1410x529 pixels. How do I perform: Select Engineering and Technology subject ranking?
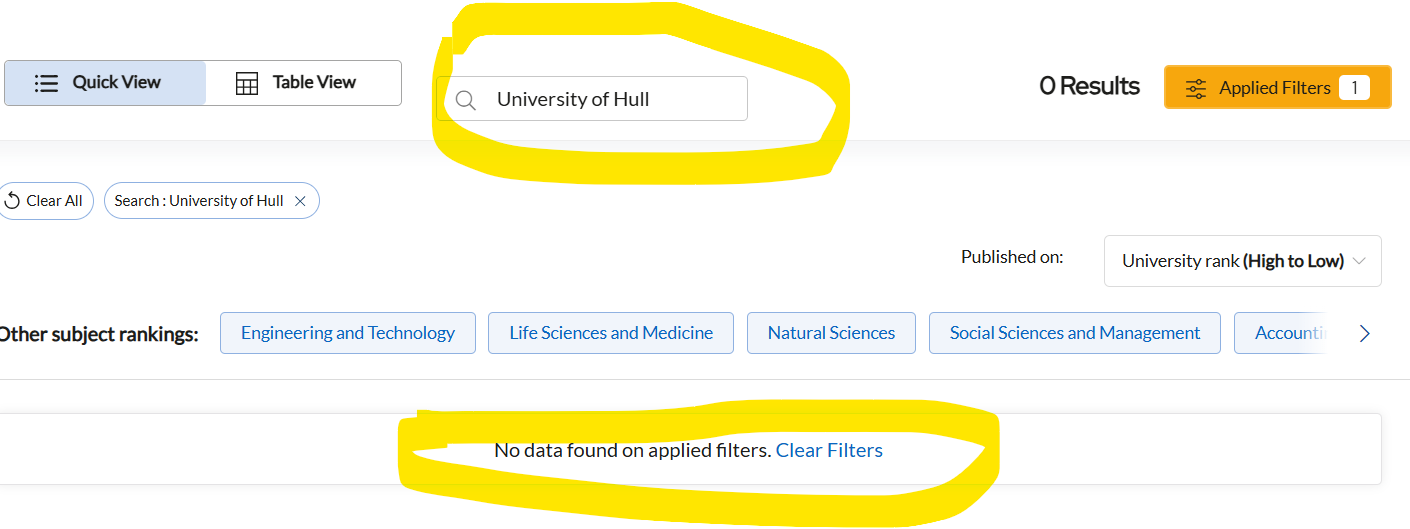pyautogui.click(x=348, y=333)
